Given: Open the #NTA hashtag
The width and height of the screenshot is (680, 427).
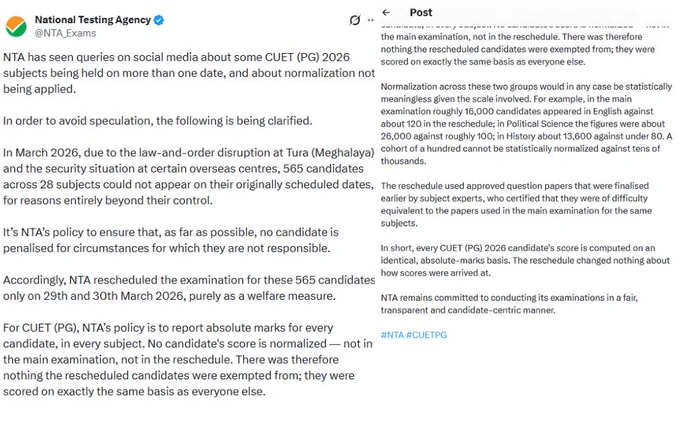Looking at the screenshot, I should (392, 335).
